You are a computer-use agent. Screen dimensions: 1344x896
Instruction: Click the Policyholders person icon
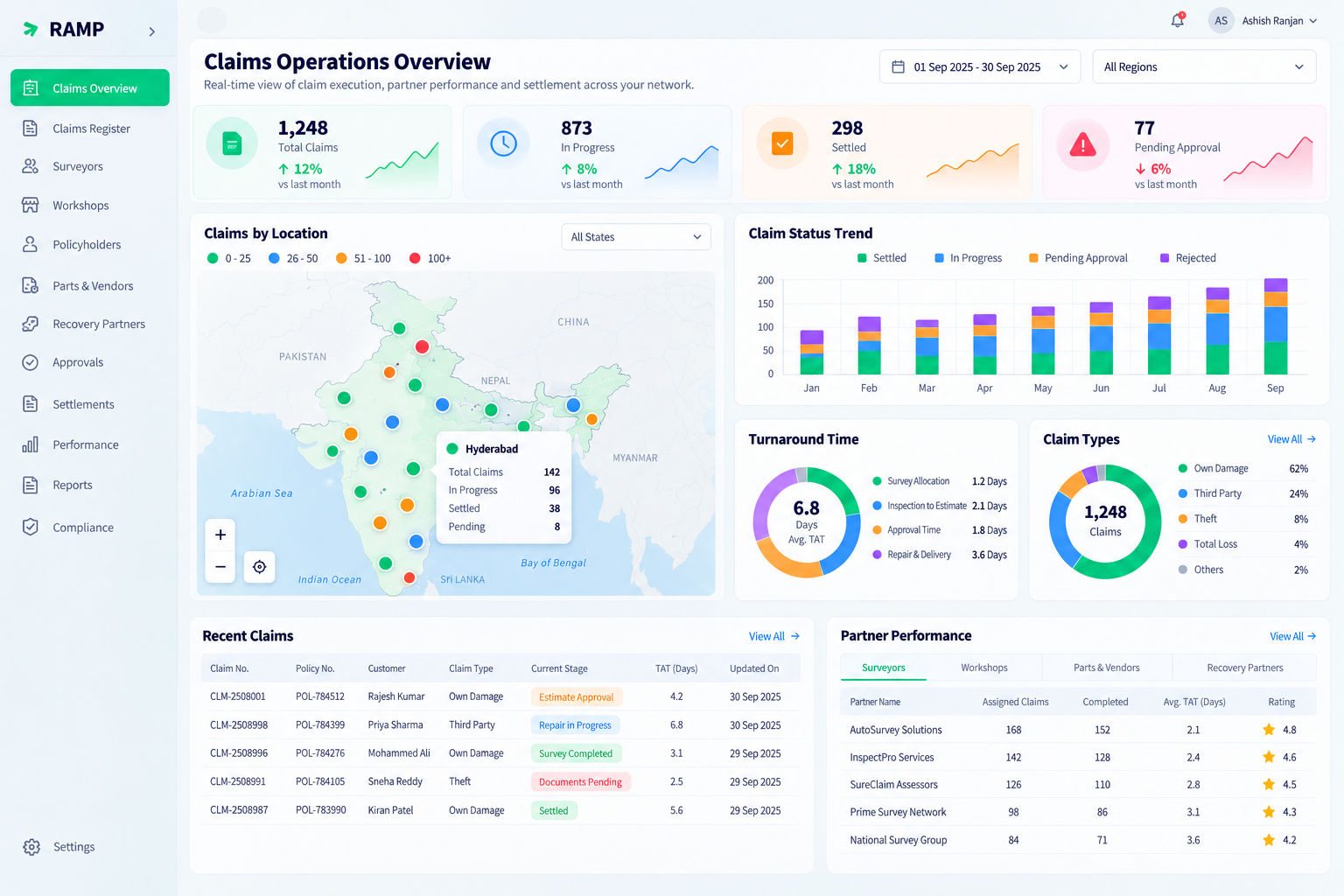point(30,244)
